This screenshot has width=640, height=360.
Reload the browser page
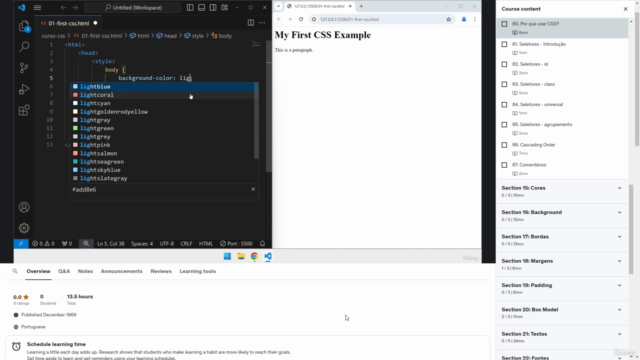click(x=301, y=19)
